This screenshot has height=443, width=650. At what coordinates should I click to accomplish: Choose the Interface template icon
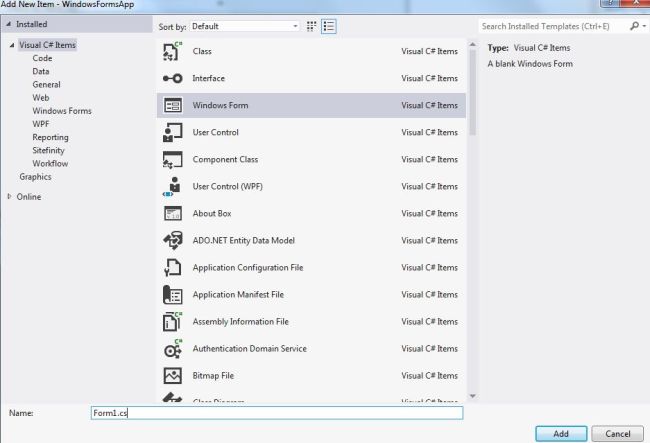(172, 78)
